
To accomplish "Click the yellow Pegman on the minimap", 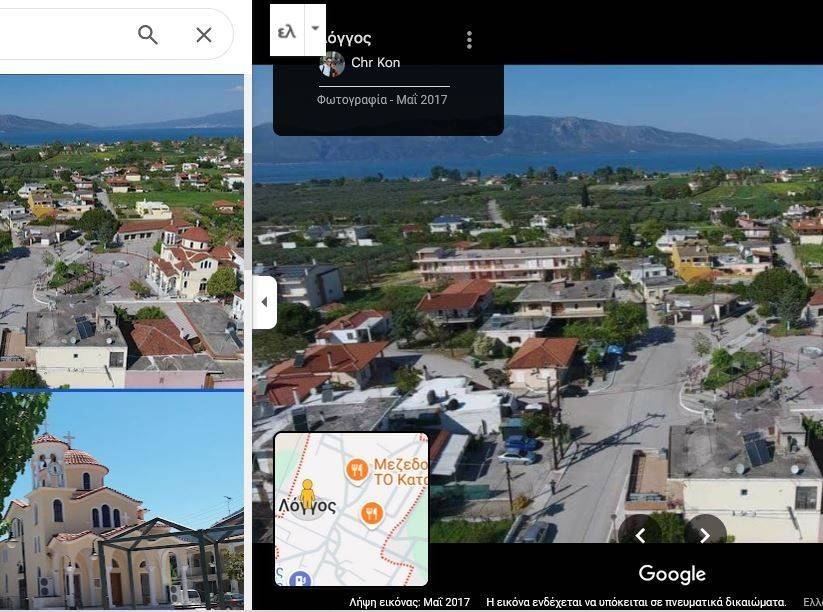I will tap(307, 492).
